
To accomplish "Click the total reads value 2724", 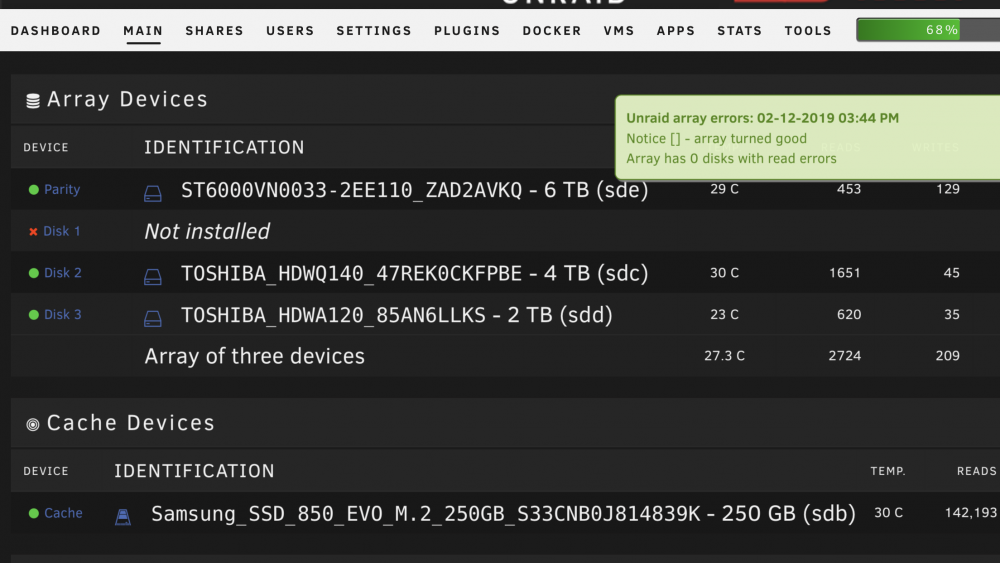I will pyautogui.click(x=845, y=356).
